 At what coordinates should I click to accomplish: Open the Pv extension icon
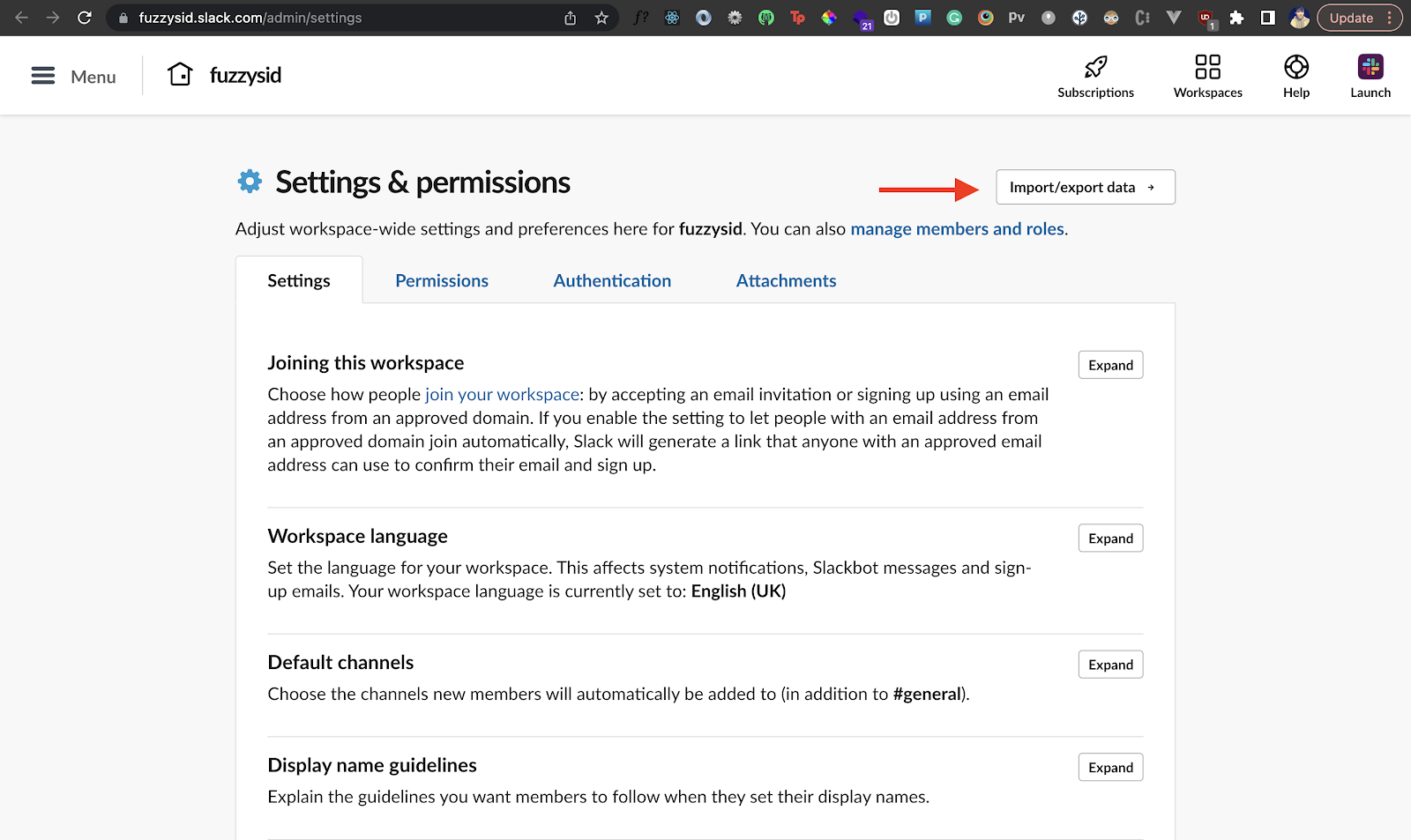(1017, 18)
